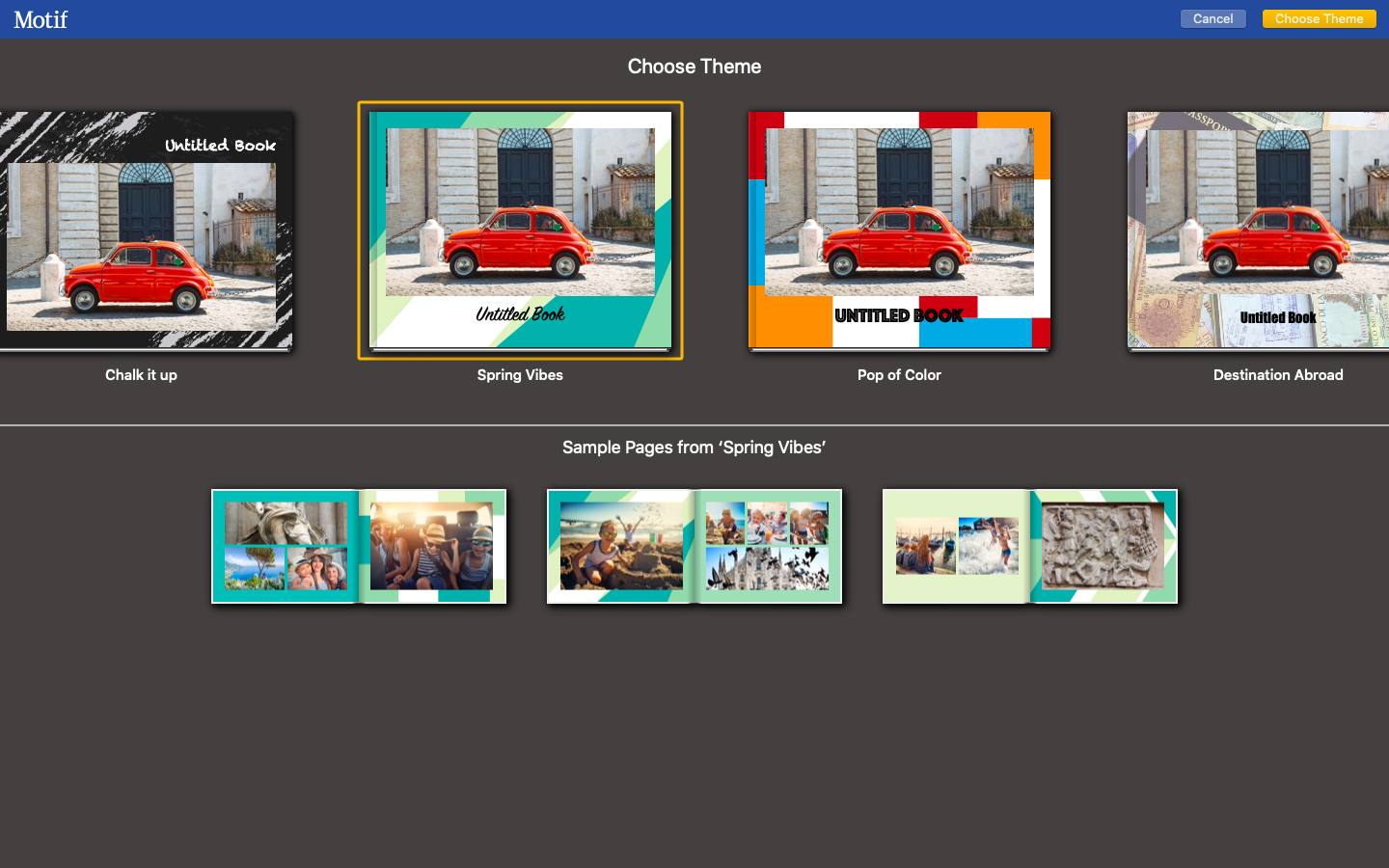1389x868 pixels.
Task: Open sample page with stone relief carving
Action: tap(1103, 546)
